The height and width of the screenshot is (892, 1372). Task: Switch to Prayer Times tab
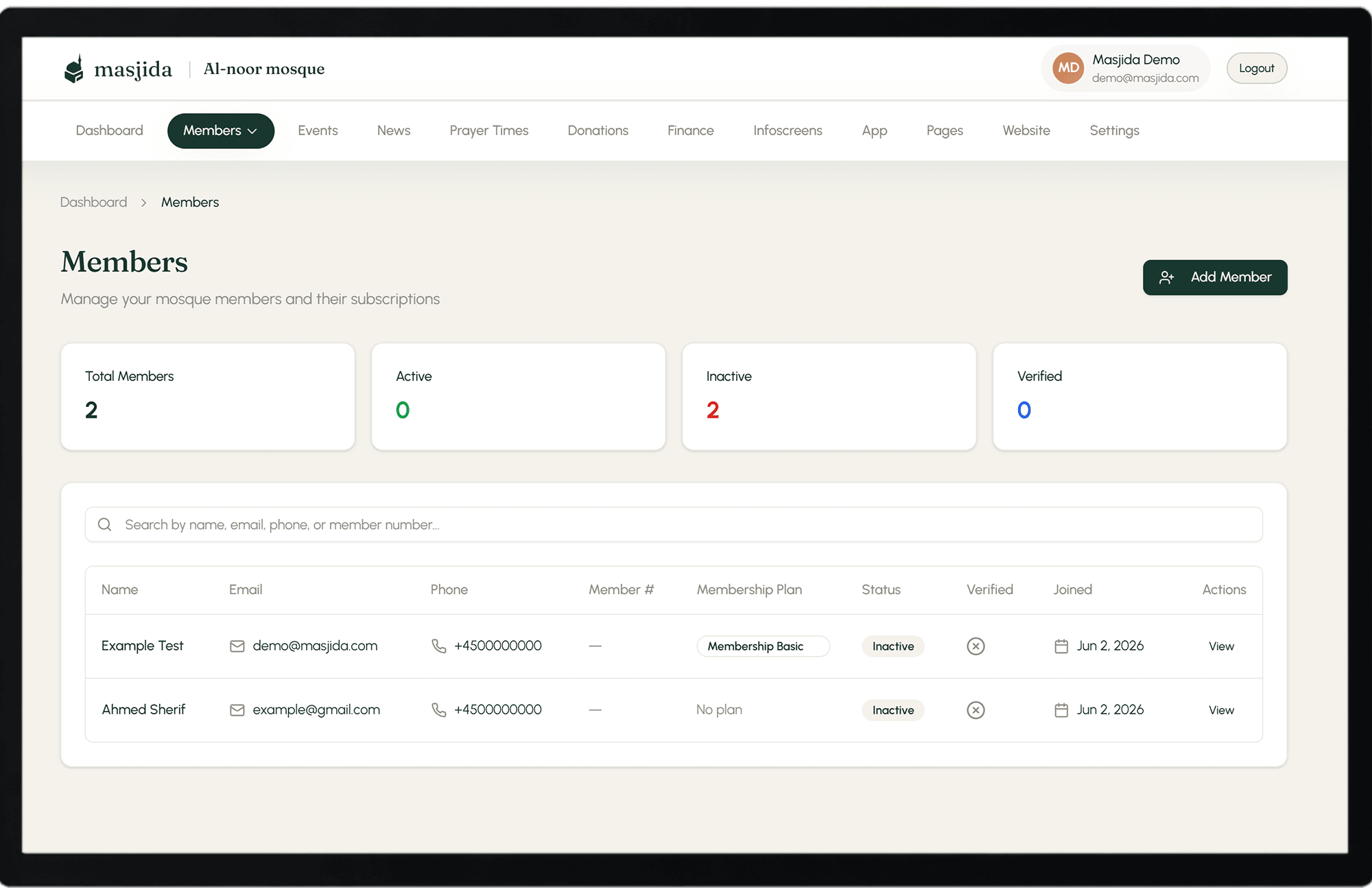point(489,130)
